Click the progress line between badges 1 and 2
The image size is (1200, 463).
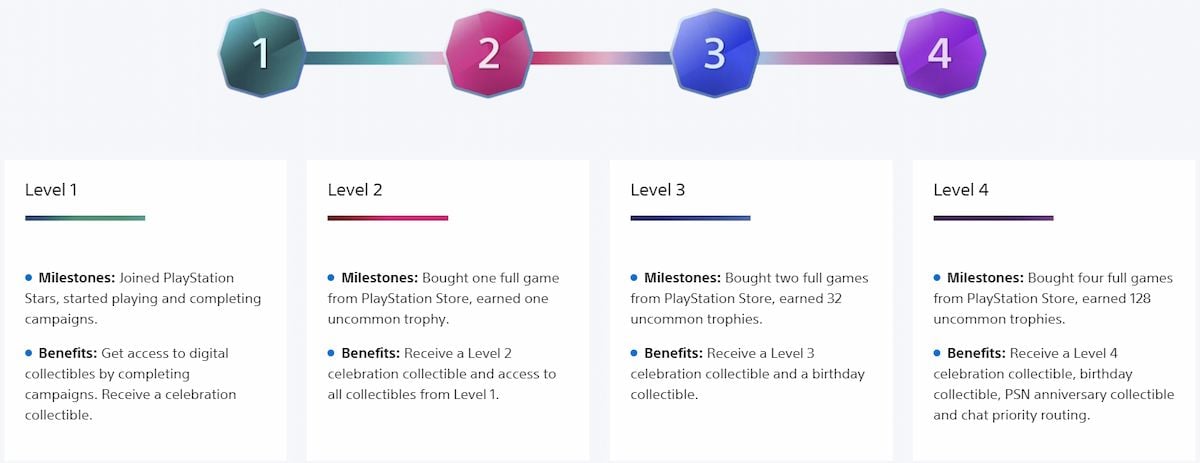click(x=375, y=57)
